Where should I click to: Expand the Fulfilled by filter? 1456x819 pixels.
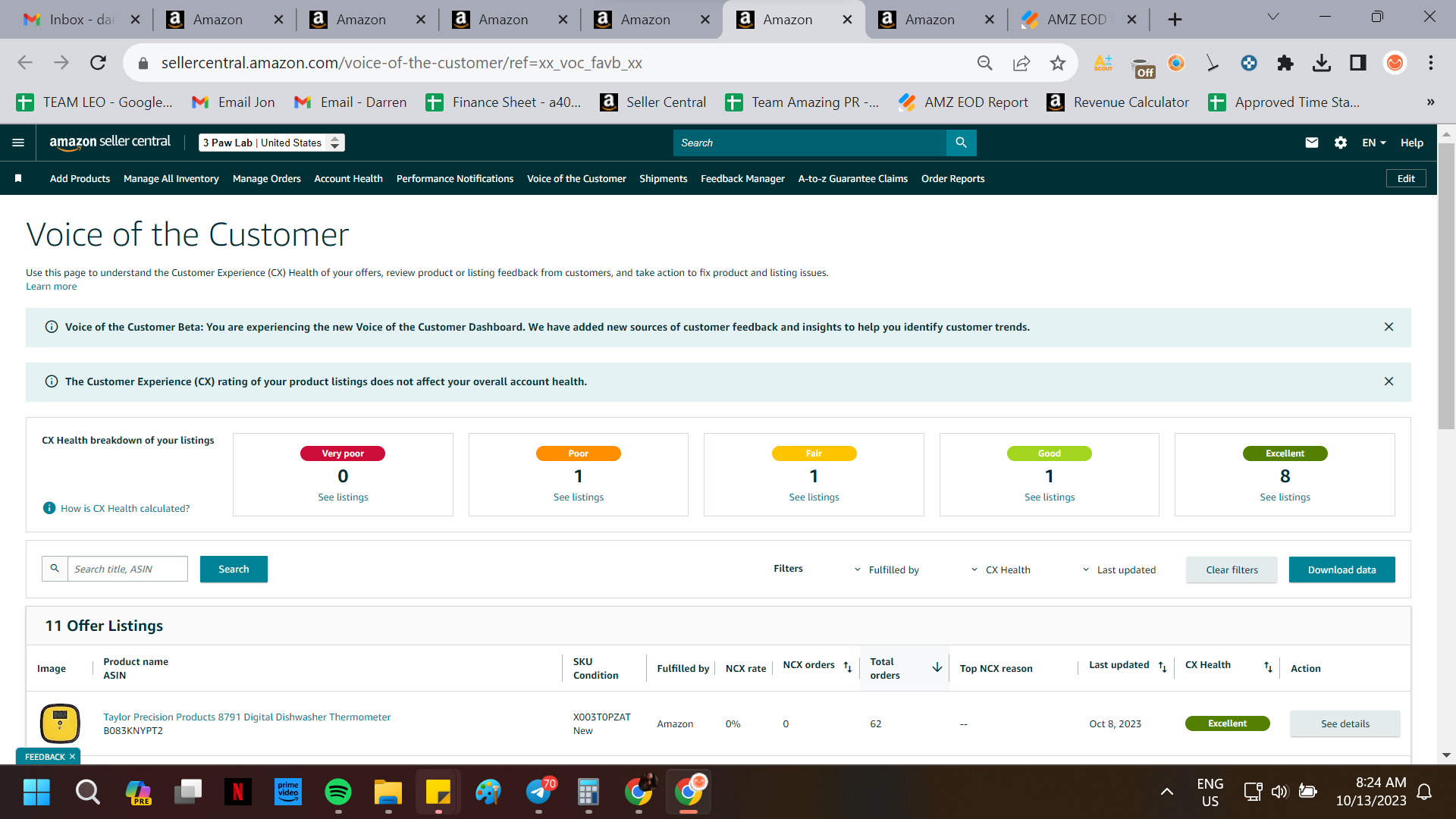click(x=886, y=570)
